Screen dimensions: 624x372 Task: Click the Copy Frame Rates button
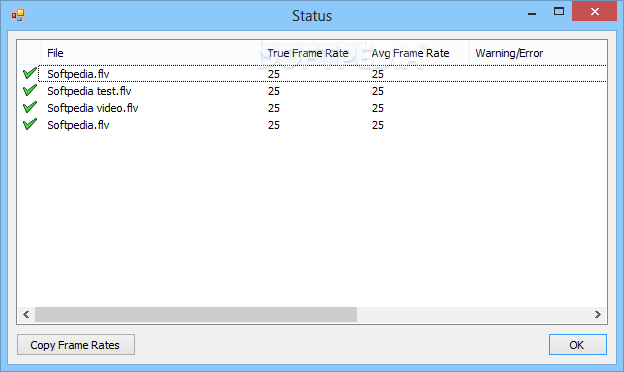coord(76,345)
